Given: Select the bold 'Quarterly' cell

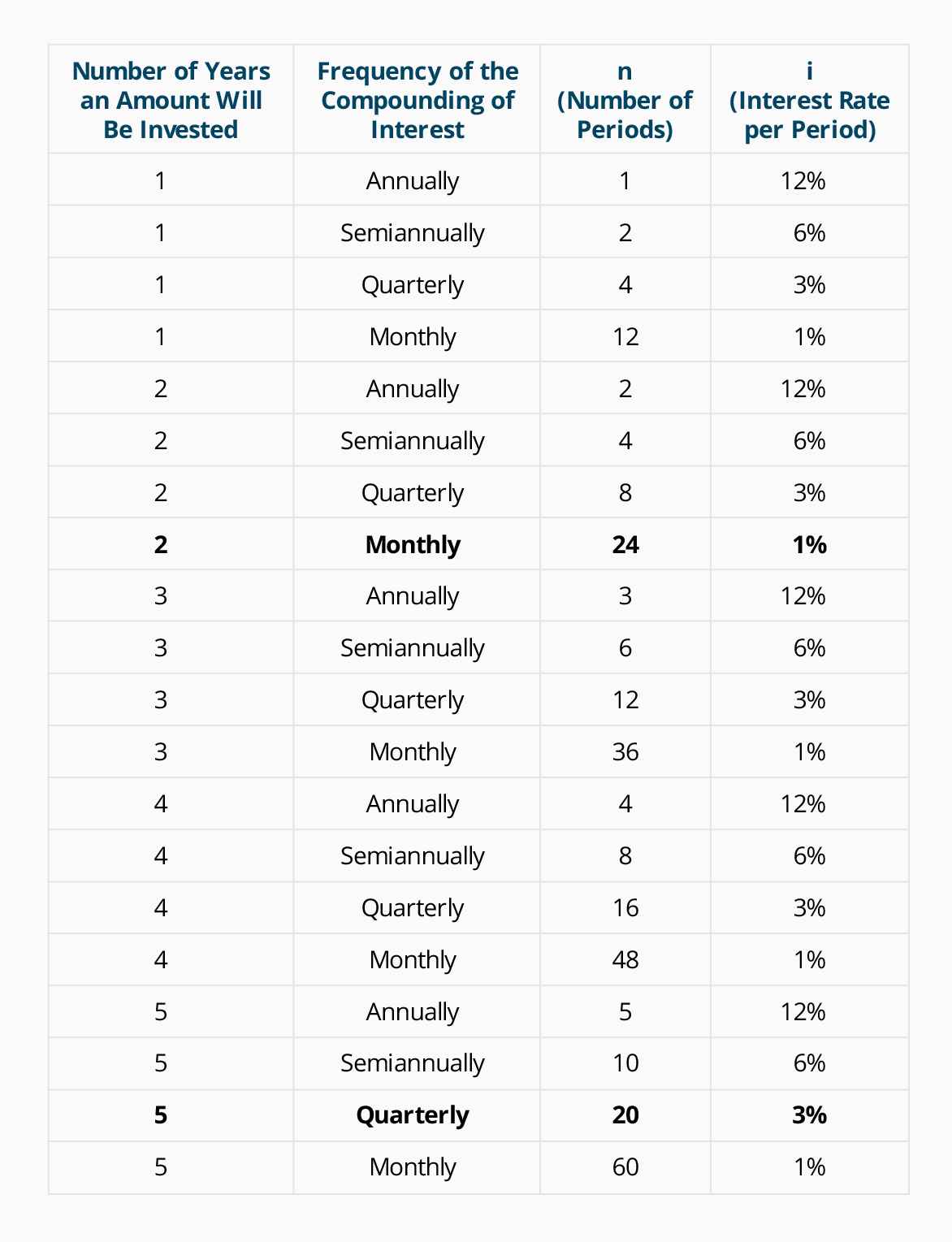Looking at the screenshot, I should click(x=413, y=1115).
